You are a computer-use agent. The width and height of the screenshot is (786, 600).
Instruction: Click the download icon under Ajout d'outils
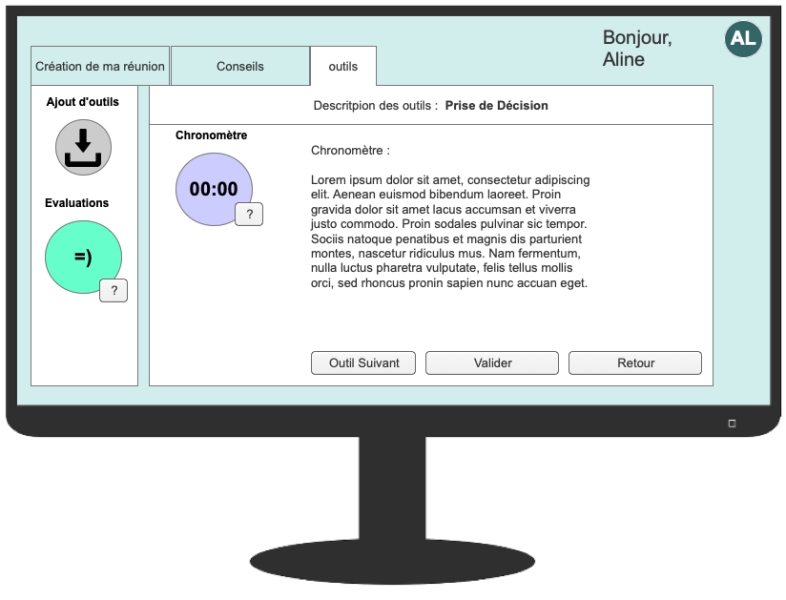point(83,147)
